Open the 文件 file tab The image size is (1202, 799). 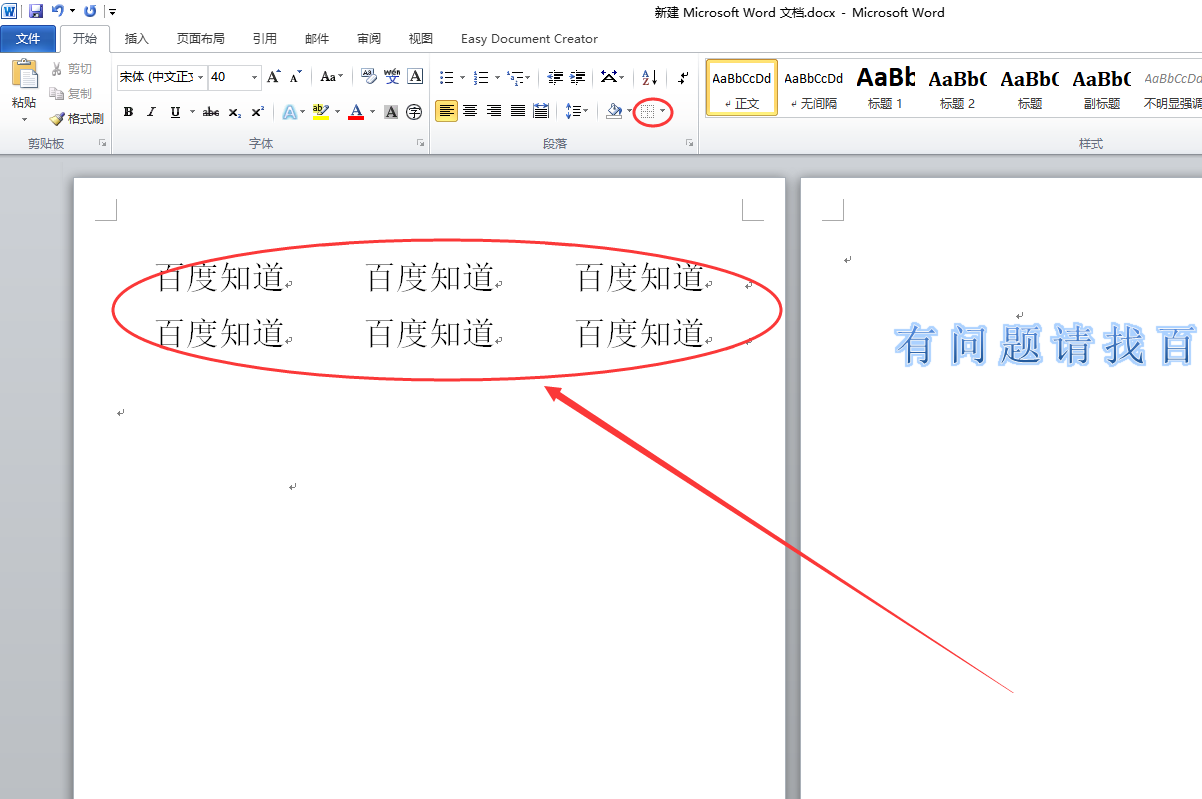click(x=28, y=39)
